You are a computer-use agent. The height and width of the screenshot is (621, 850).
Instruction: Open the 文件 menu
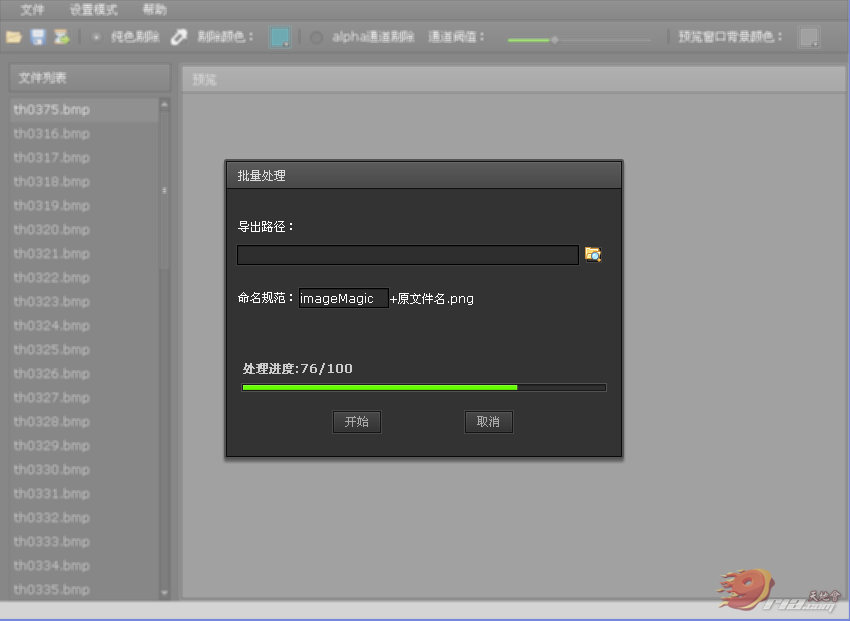tap(32, 10)
